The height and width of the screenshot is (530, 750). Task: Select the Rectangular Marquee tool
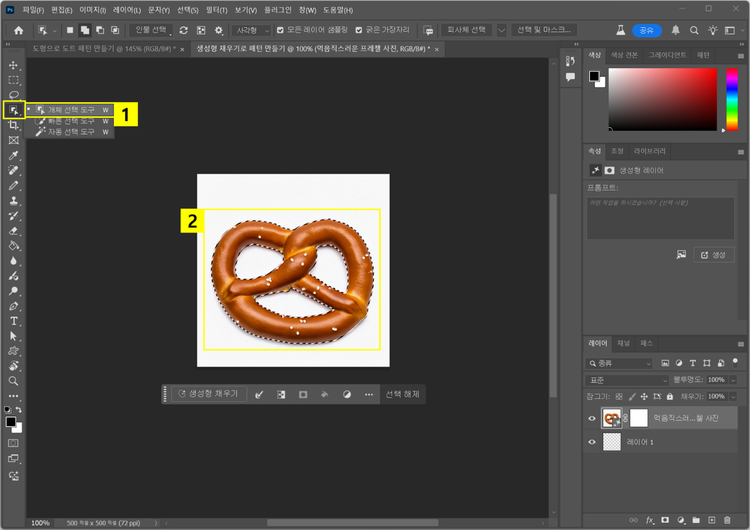[14, 80]
